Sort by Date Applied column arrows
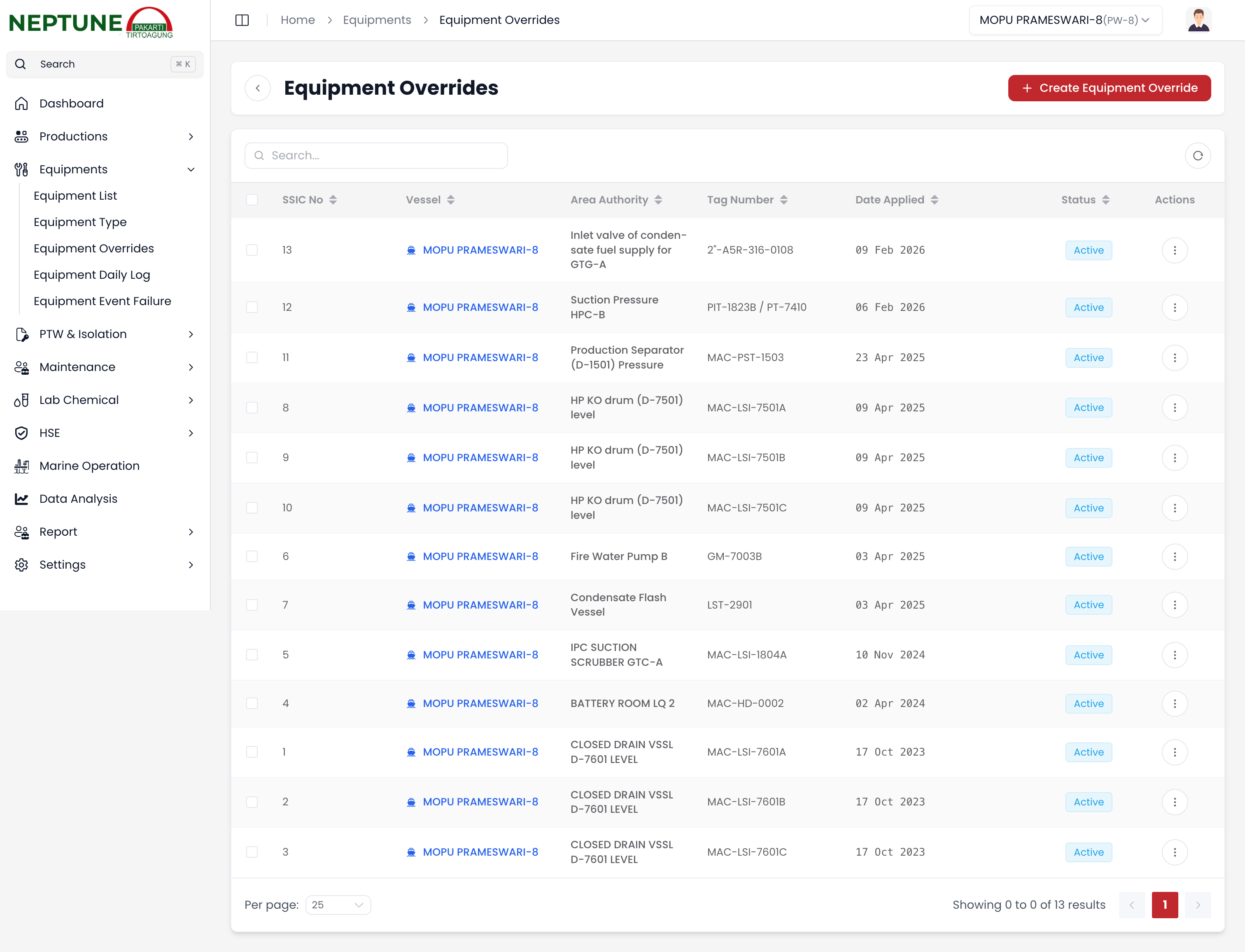The image size is (1245, 952). tap(935, 200)
